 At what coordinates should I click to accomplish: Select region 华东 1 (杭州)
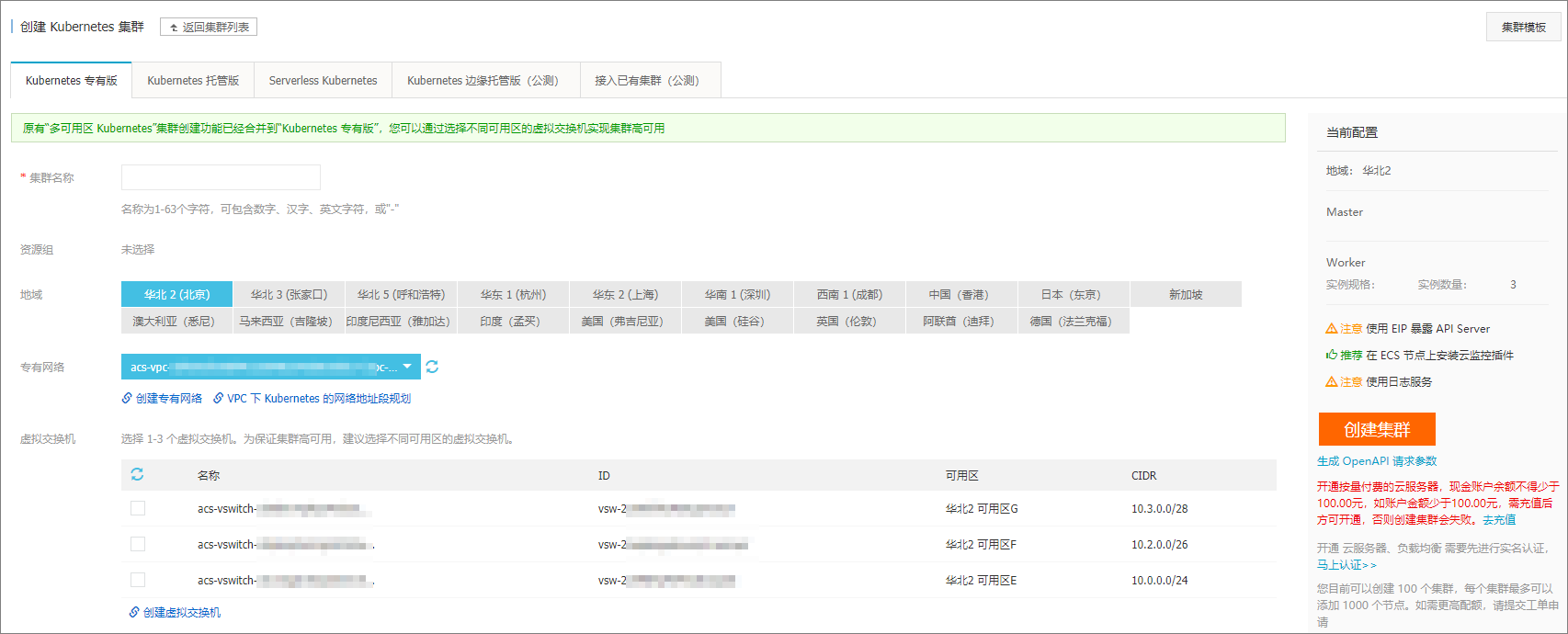pyautogui.click(x=513, y=294)
